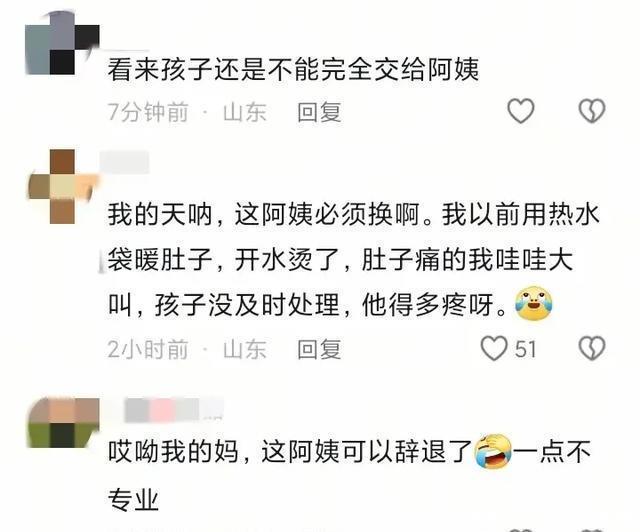
Task: Like the comment posted 7 minutes ago
Action: pos(520,111)
